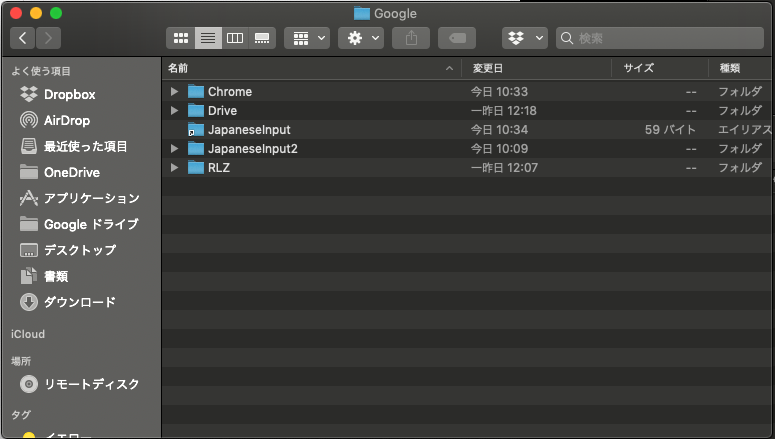Select the JapaneseInput alias row

click(x=467, y=130)
